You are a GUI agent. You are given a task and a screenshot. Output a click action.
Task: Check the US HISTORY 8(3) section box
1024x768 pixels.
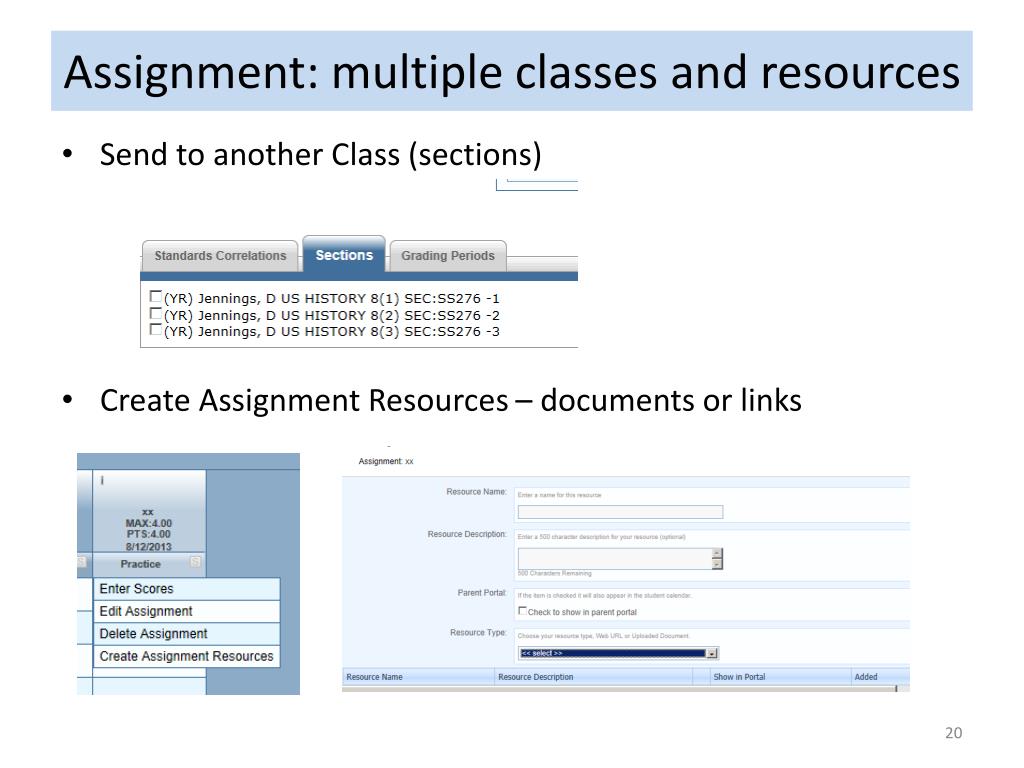(x=155, y=330)
